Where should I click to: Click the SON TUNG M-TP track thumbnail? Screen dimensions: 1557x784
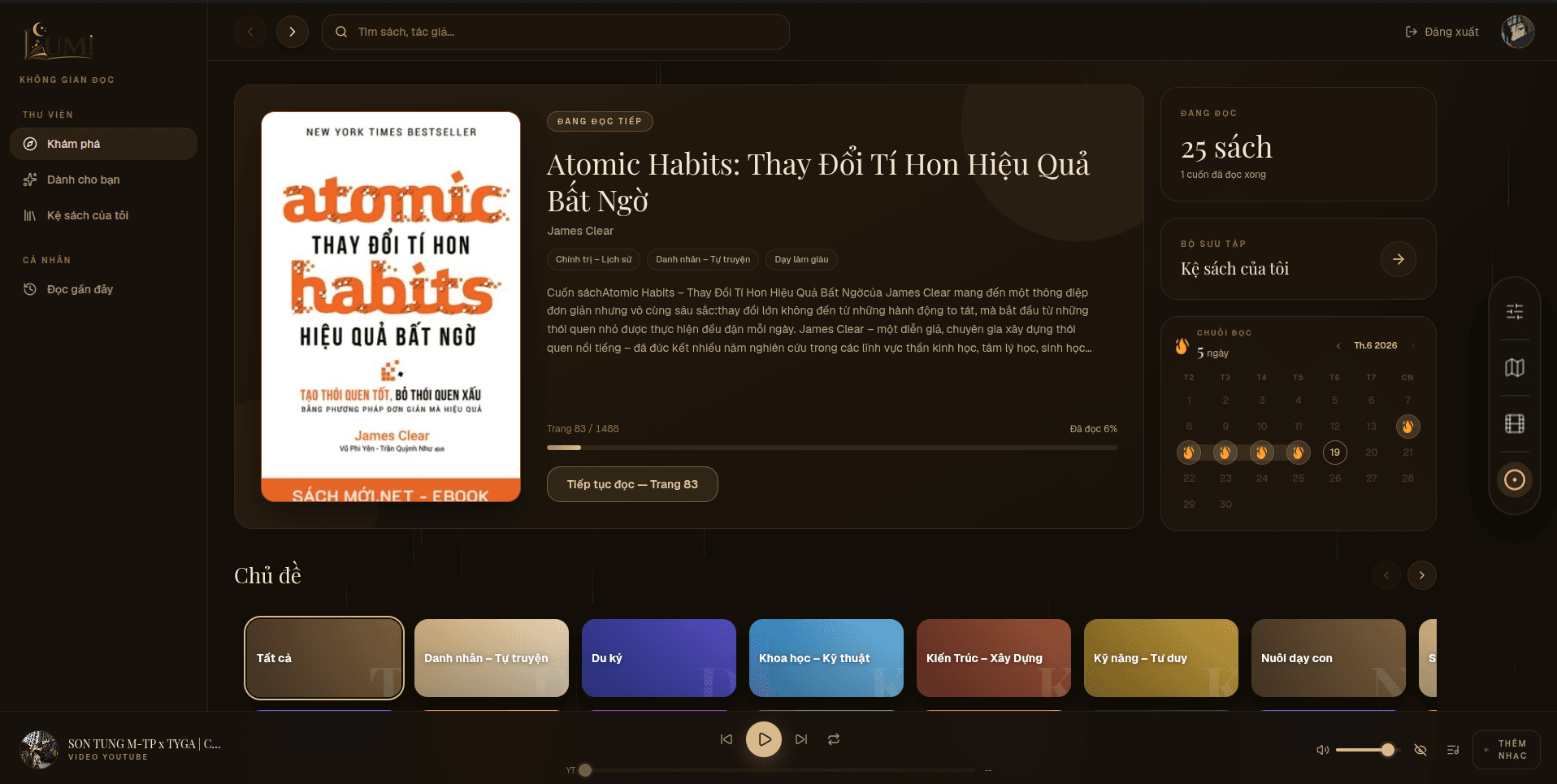tap(39, 749)
